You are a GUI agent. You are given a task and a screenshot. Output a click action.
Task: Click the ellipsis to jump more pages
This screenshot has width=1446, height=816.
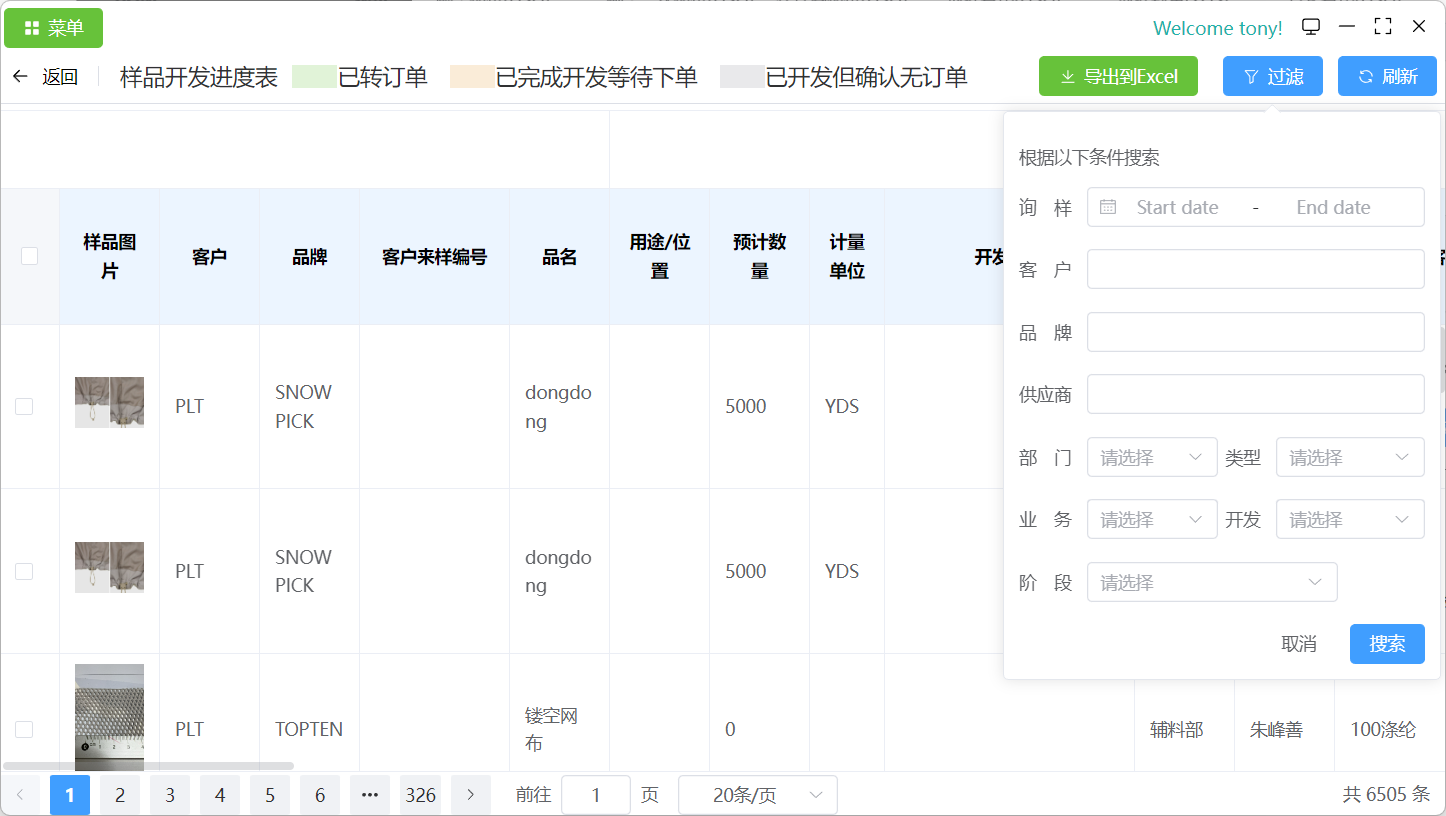click(x=370, y=795)
